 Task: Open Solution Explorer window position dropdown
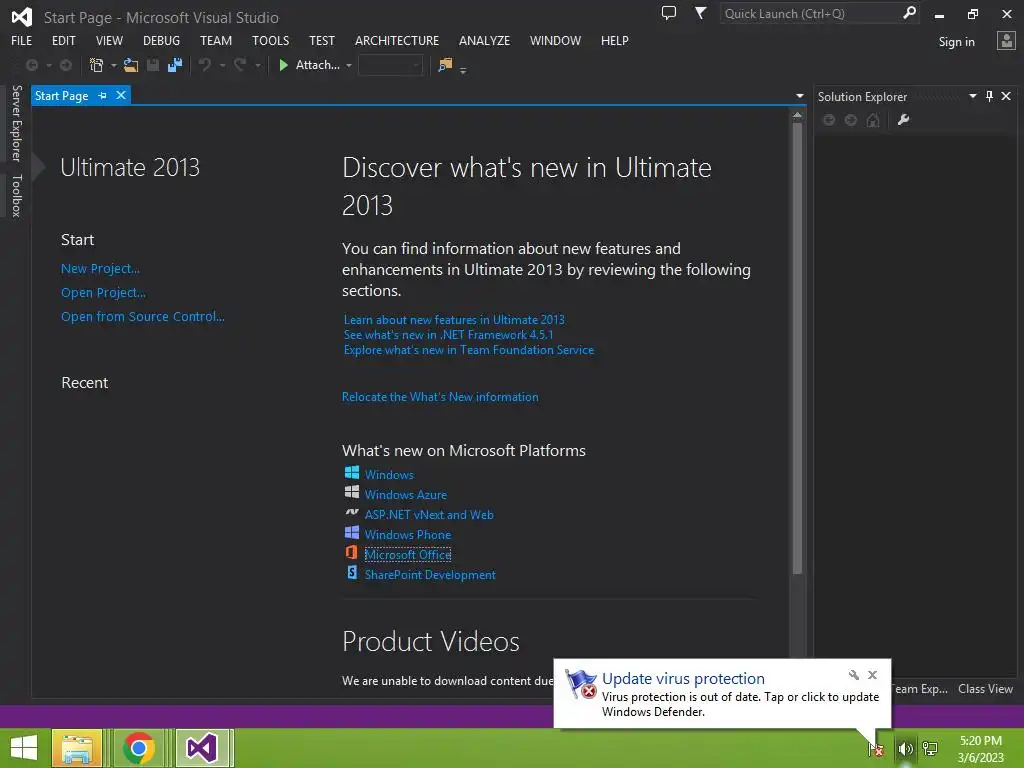pyautogui.click(x=972, y=97)
